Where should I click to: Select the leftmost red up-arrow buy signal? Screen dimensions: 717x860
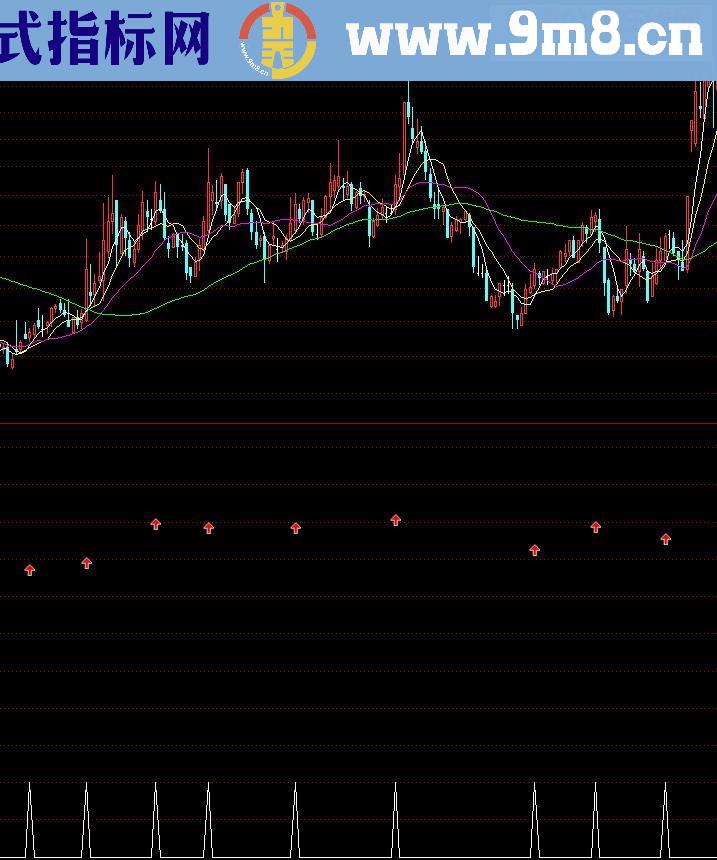[x=30, y=570]
